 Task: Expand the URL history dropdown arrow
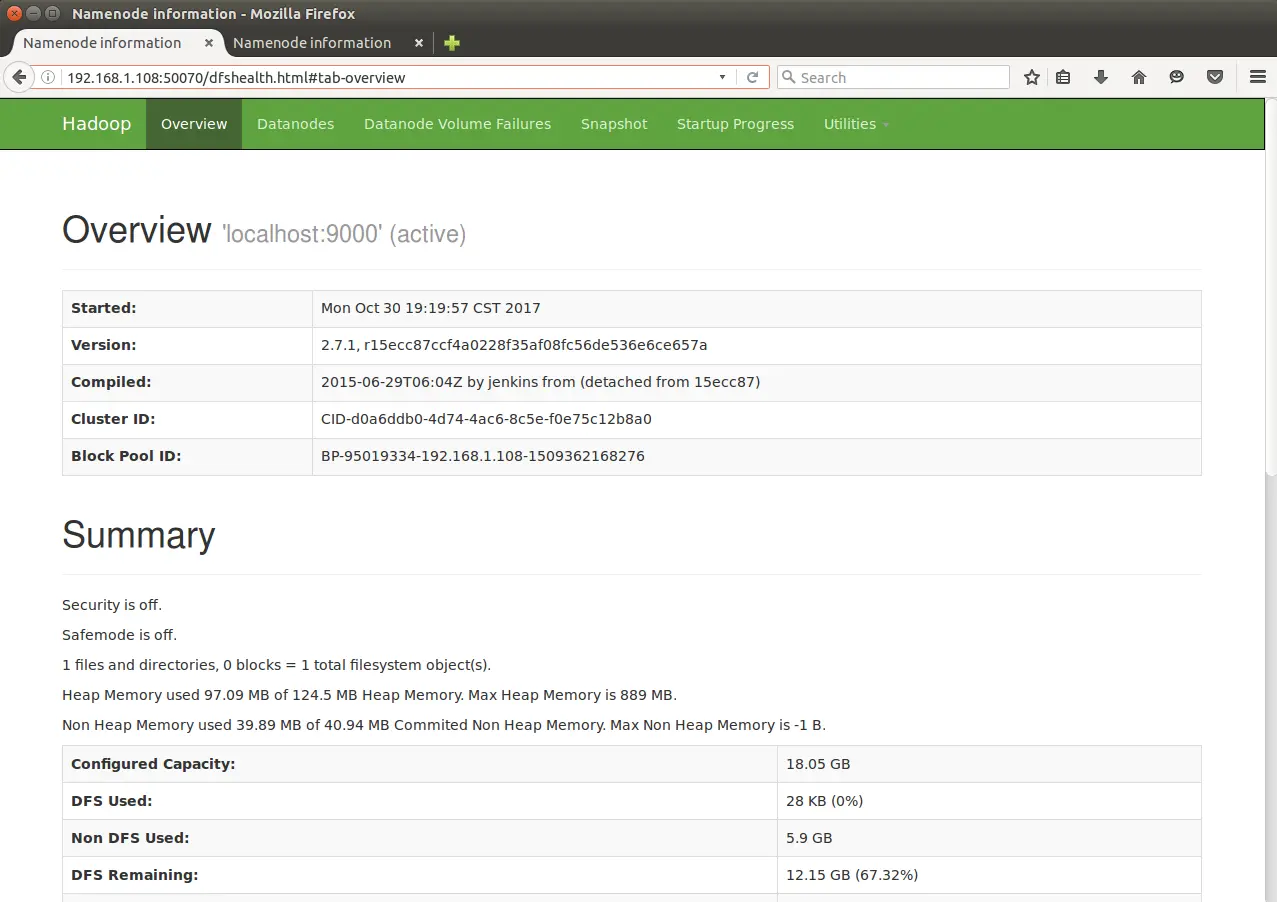point(723,77)
